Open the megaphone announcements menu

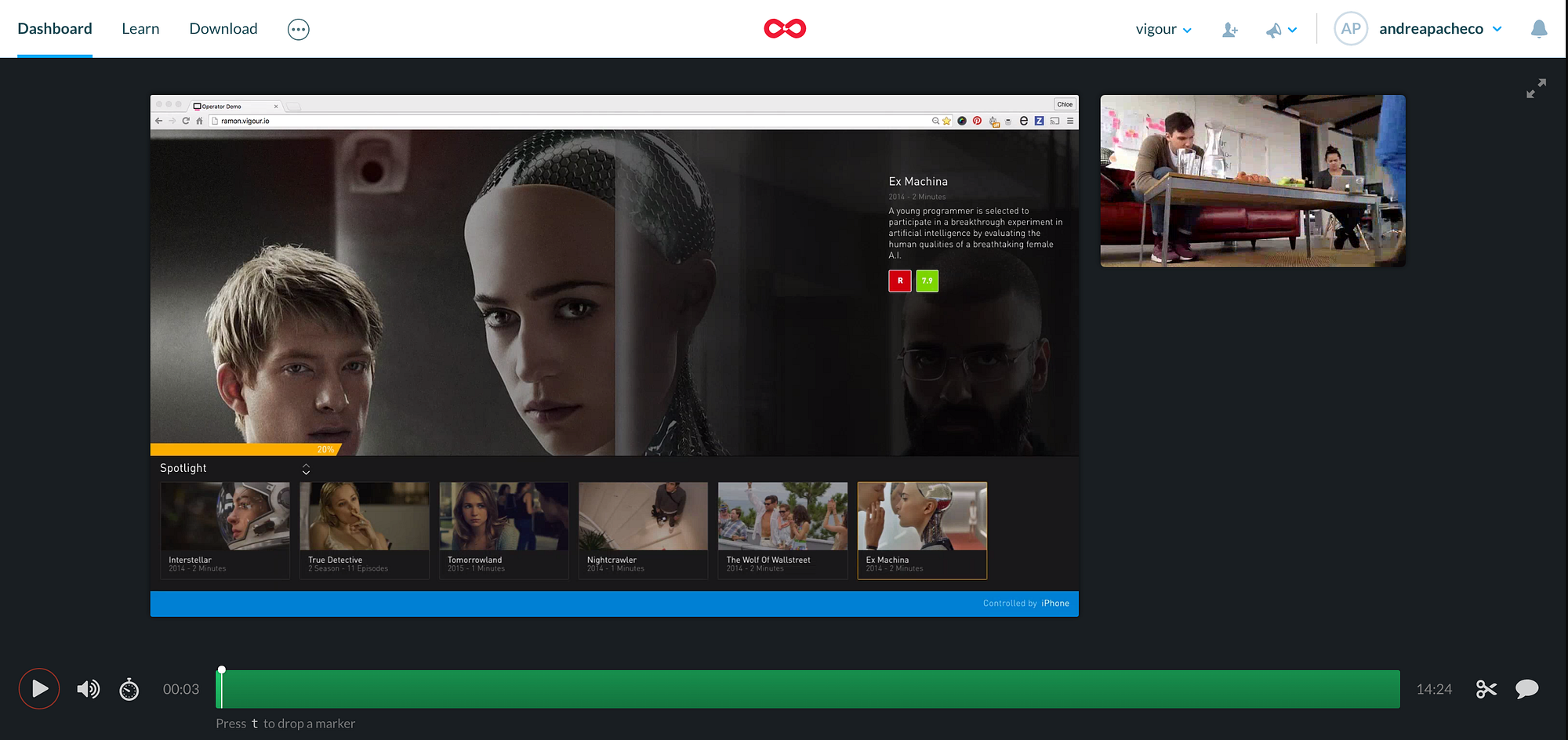click(x=1281, y=30)
